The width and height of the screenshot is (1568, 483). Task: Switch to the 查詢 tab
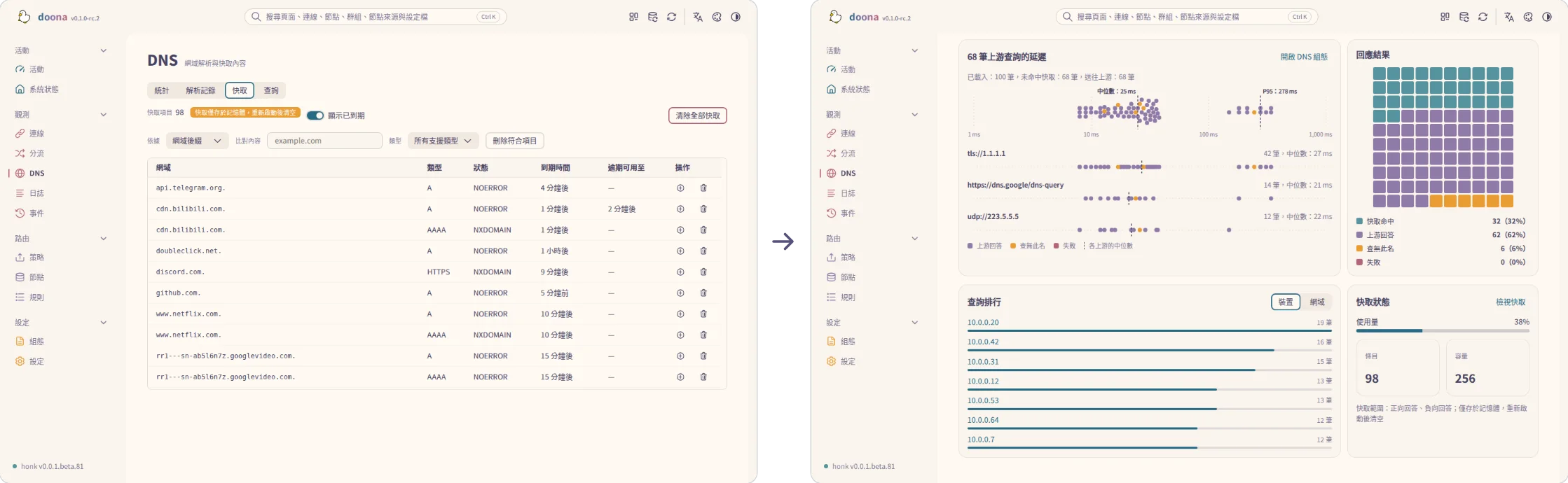[x=271, y=90]
